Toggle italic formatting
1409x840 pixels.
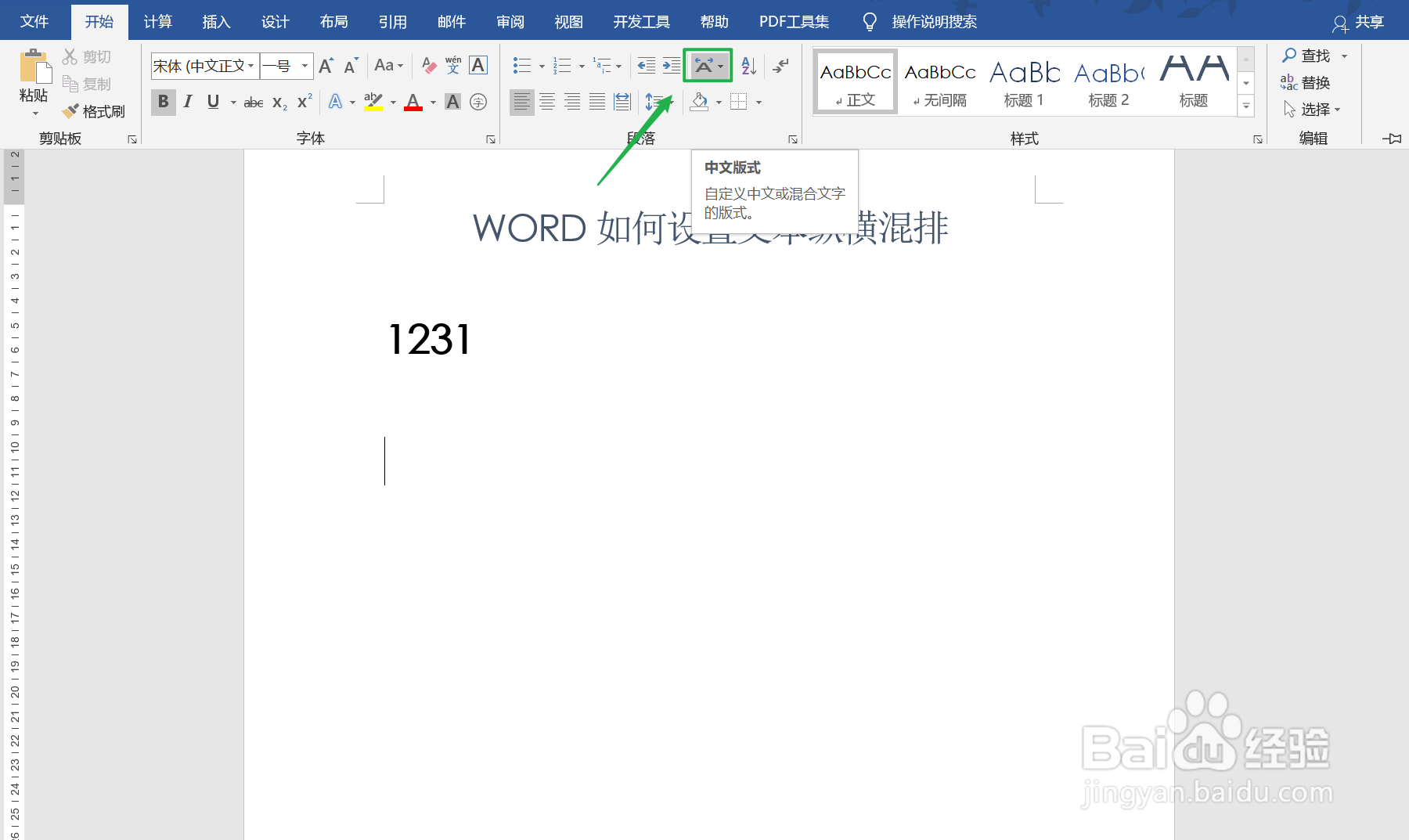188,102
